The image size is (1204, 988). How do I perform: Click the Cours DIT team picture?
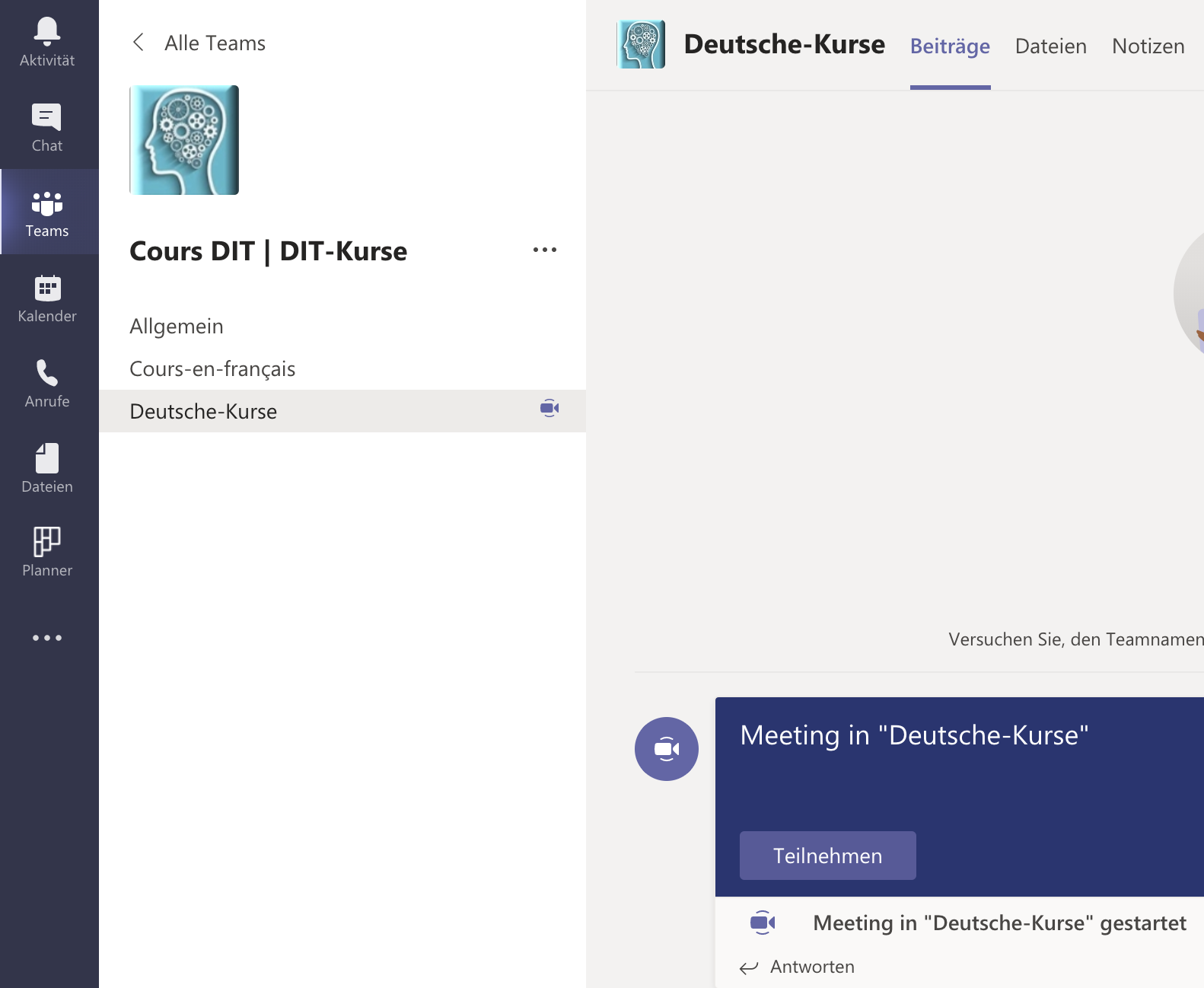[184, 140]
